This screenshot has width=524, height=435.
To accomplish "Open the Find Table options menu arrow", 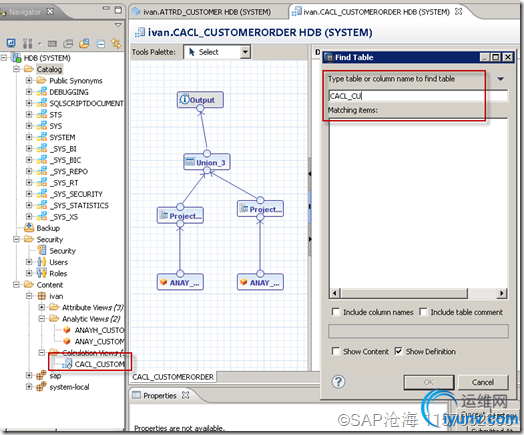I will point(500,79).
